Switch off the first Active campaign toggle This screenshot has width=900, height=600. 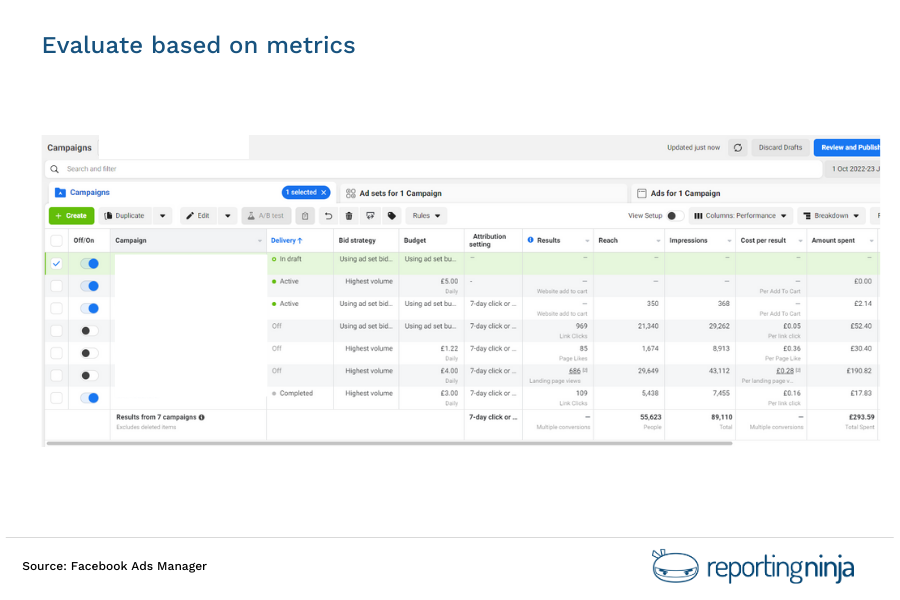pyautogui.click(x=89, y=286)
